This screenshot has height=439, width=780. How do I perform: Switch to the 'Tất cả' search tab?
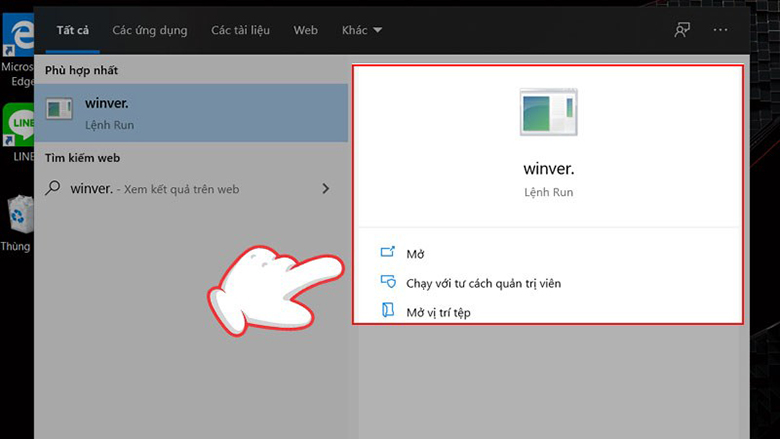[73, 30]
